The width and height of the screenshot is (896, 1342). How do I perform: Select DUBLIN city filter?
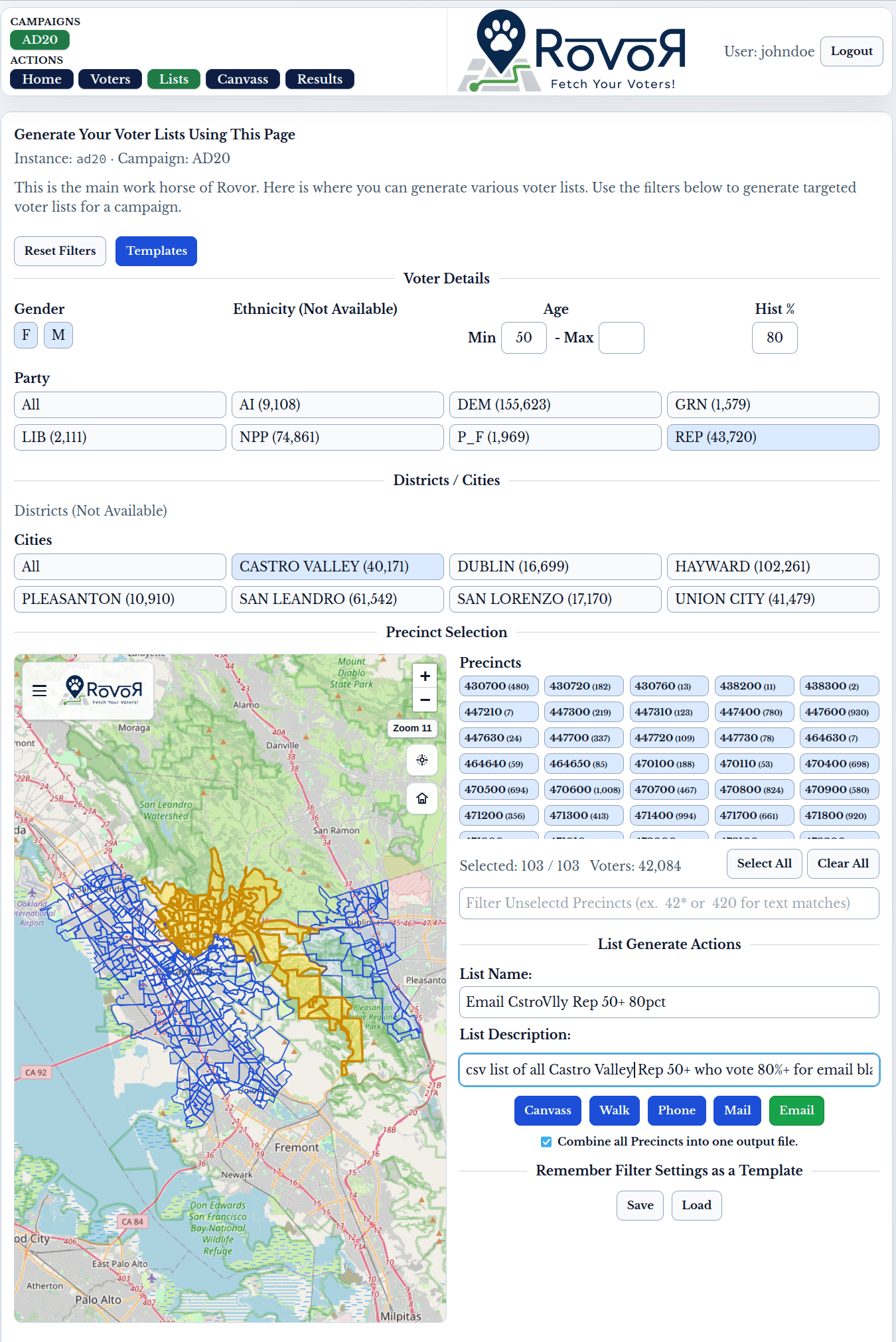click(x=555, y=567)
